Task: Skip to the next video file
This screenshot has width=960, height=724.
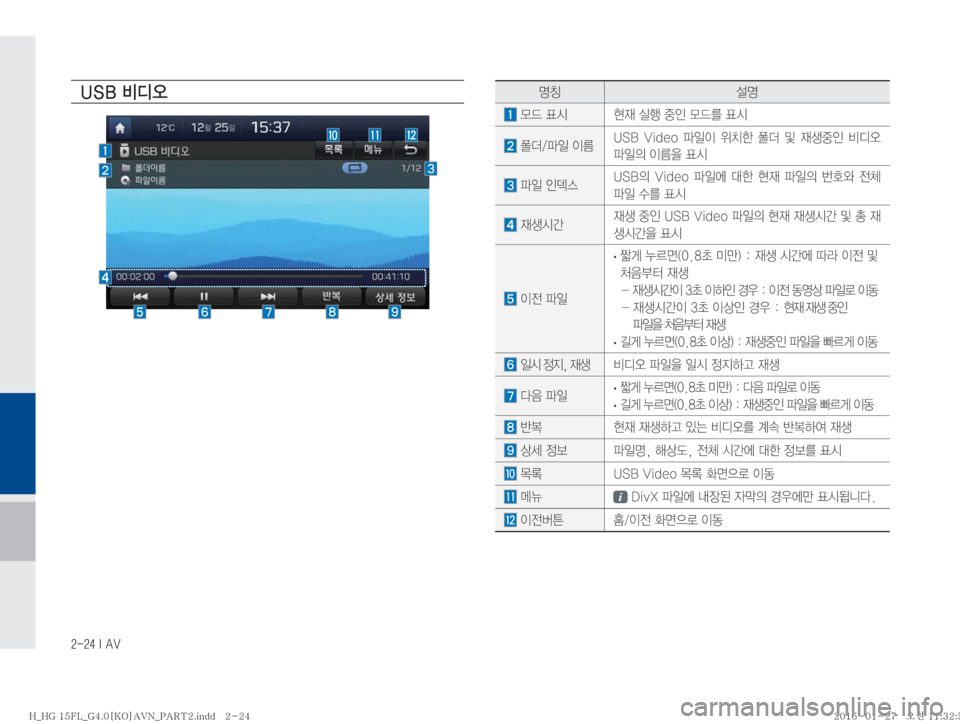Action: 268,297
